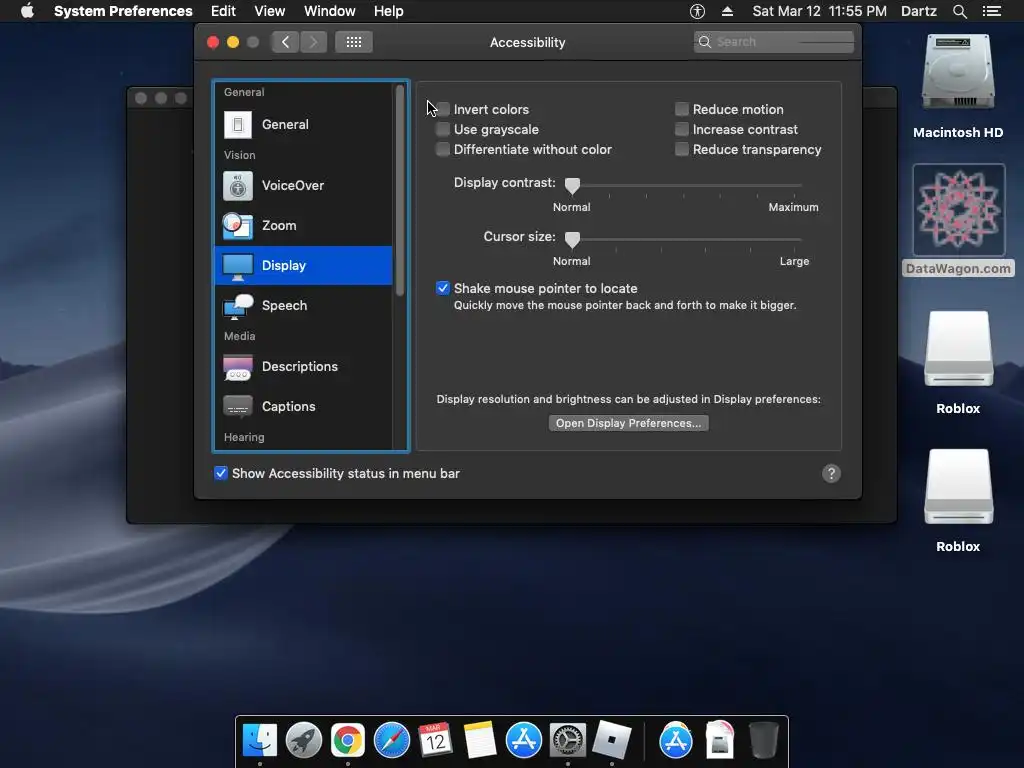Viewport: 1024px width, 768px height.
Task: Enable Increase contrast checkbox
Action: [x=682, y=129]
